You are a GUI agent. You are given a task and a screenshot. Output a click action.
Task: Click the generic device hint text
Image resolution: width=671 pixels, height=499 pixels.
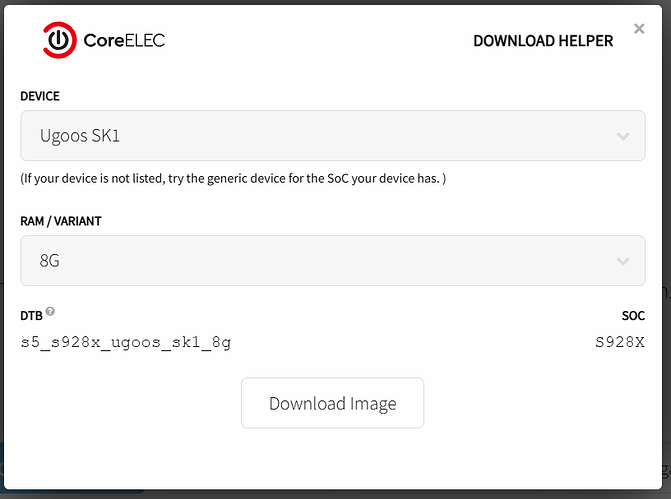tap(233, 178)
